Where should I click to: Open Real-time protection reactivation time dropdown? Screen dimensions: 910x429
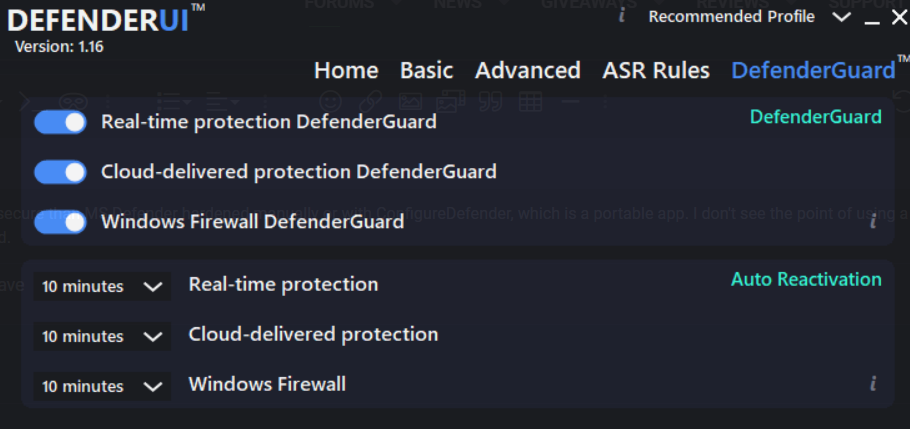pyautogui.click(x=101, y=286)
